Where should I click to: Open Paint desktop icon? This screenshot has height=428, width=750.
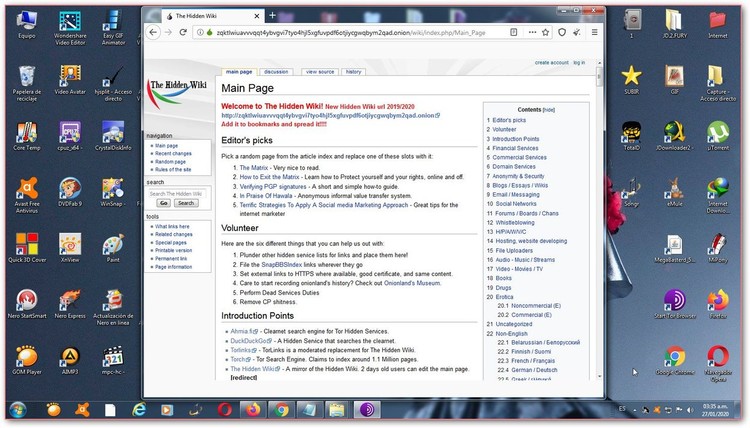pos(113,248)
